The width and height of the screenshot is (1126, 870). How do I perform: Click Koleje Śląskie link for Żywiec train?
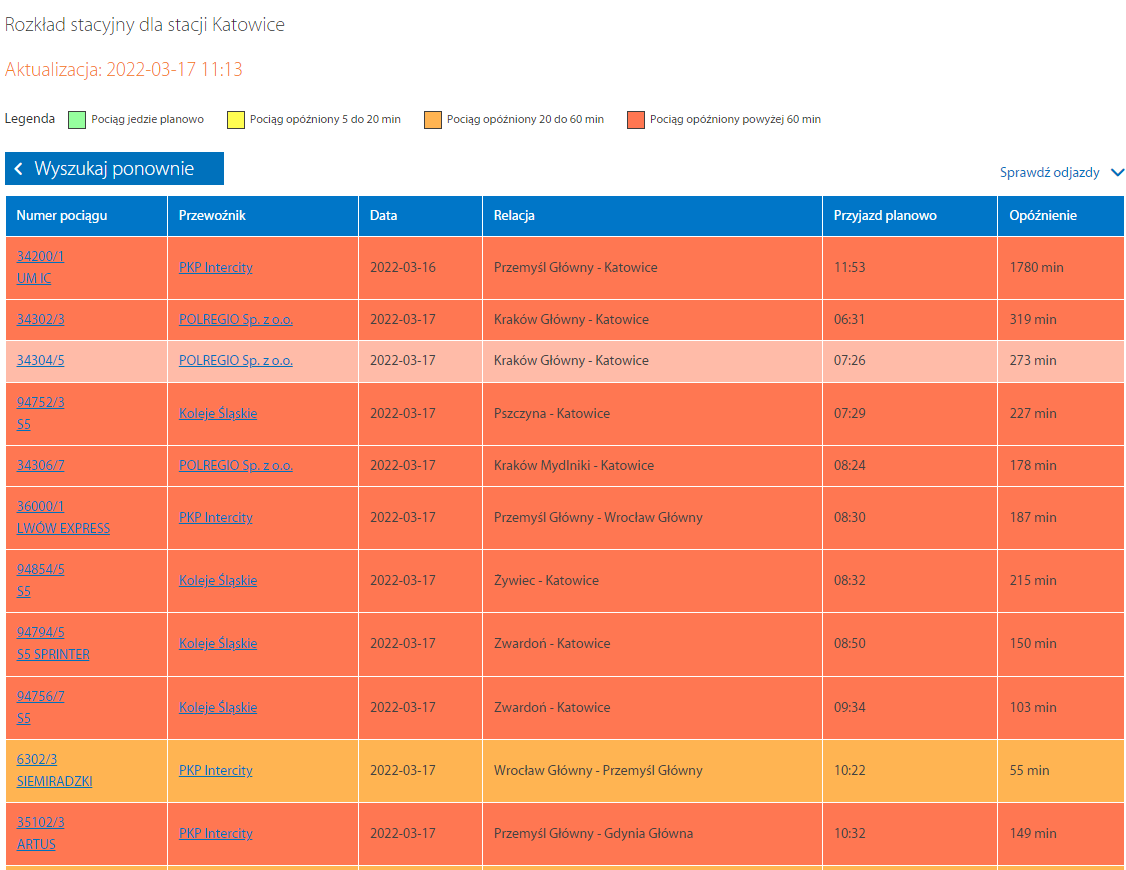(x=217, y=580)
